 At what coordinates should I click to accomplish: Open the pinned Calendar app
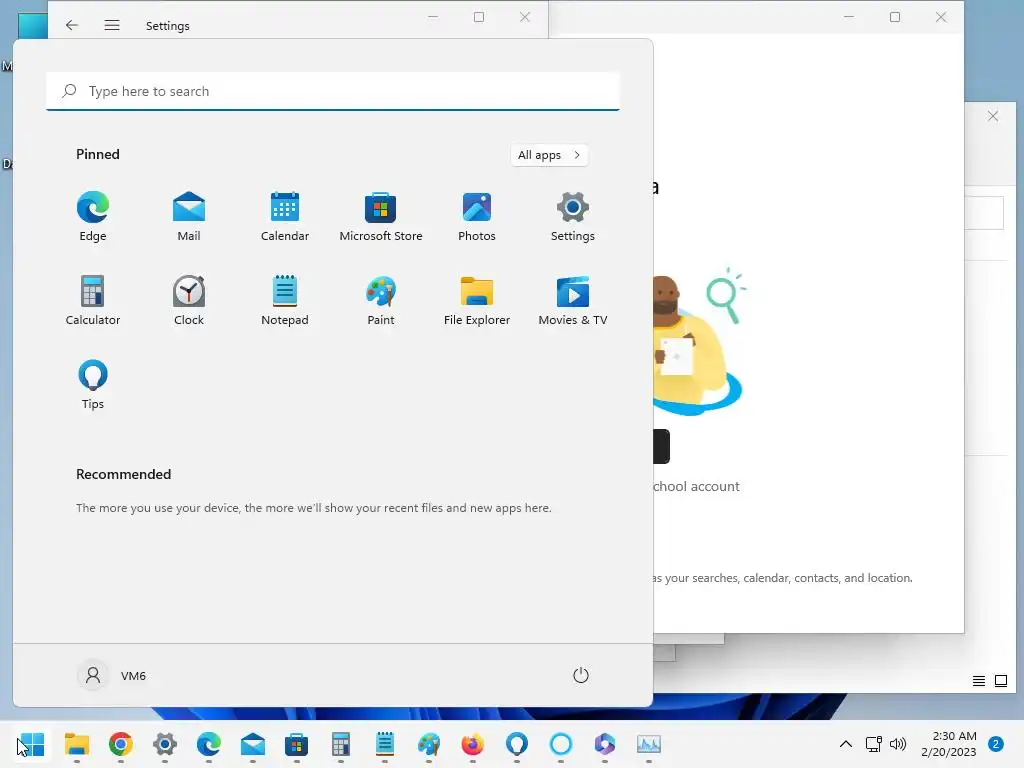(285, 217)
